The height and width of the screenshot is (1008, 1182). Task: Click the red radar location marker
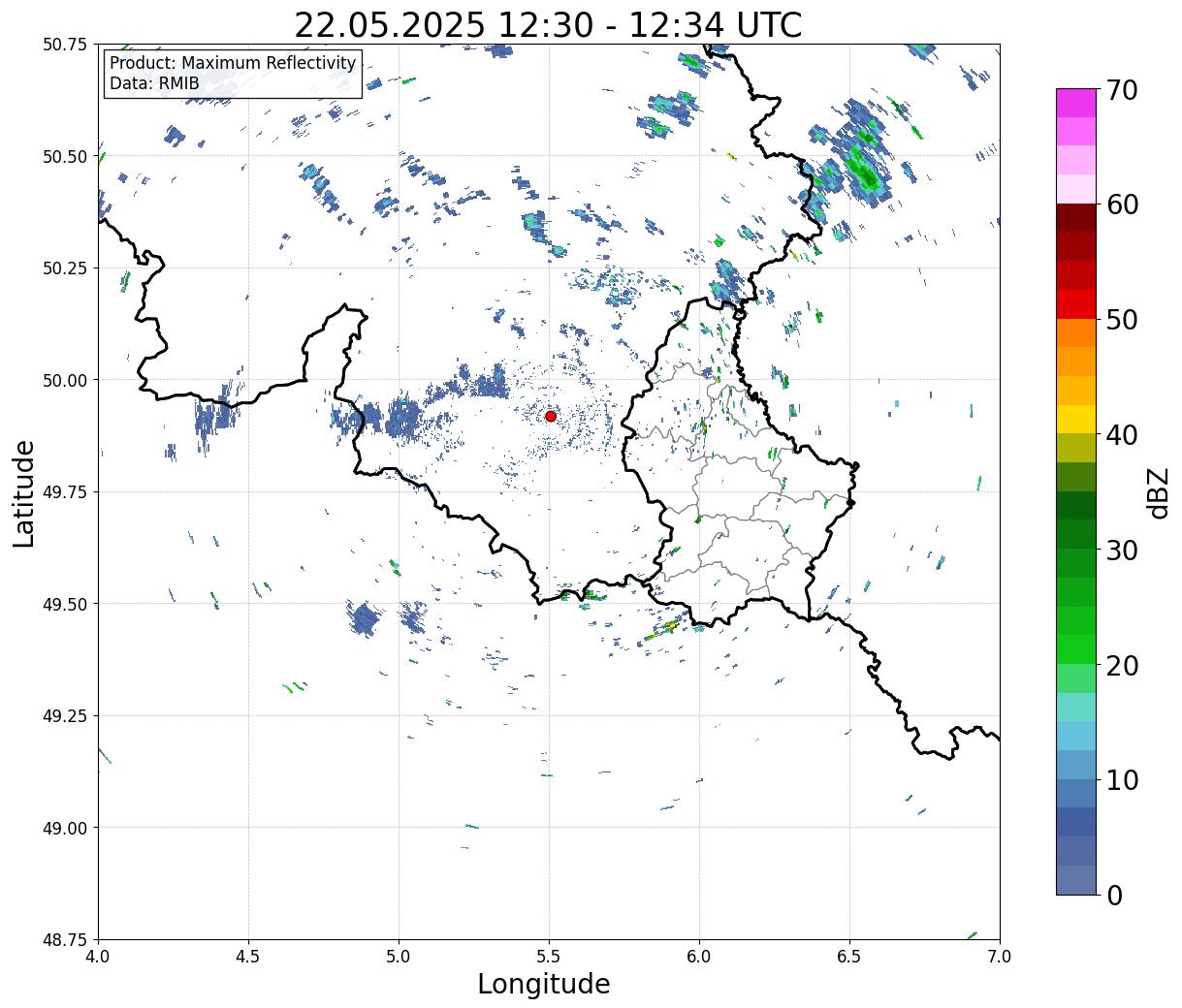[550, 416]
